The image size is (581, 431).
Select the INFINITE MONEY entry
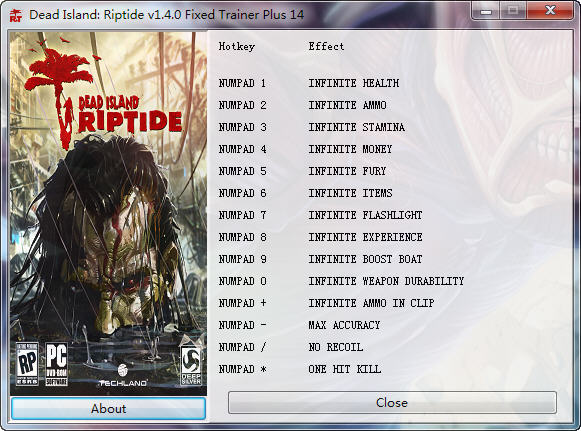351,149
